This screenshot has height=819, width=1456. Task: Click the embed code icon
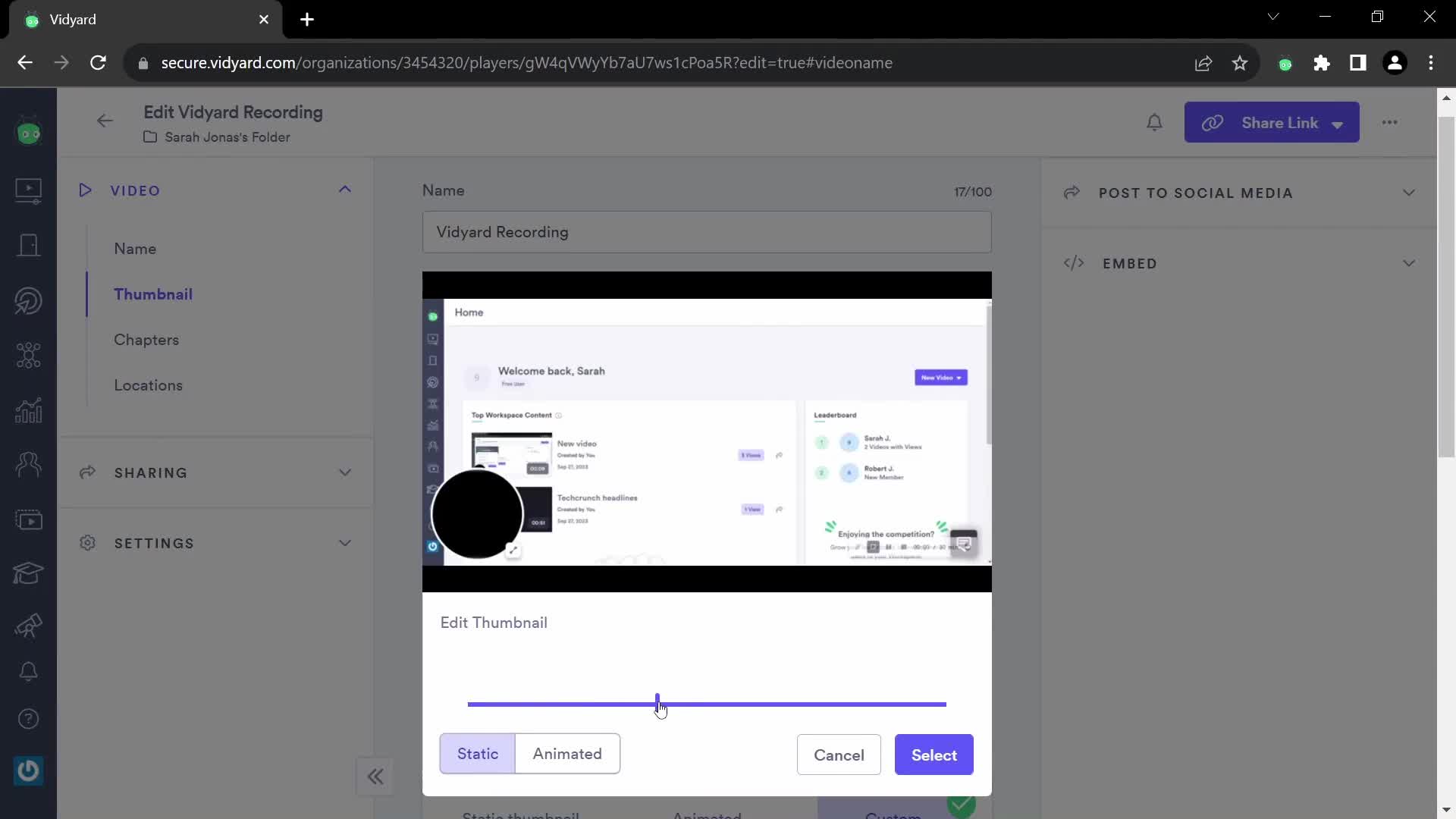coord(1074,263)
